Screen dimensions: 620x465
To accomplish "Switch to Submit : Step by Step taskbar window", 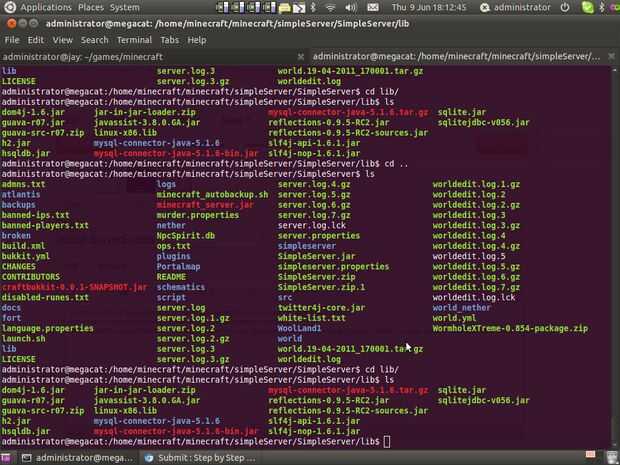I will point(201,458).
